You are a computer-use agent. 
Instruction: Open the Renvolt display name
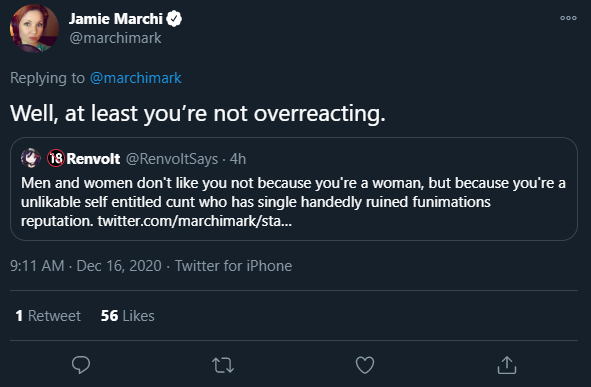[x=93, y=159]
